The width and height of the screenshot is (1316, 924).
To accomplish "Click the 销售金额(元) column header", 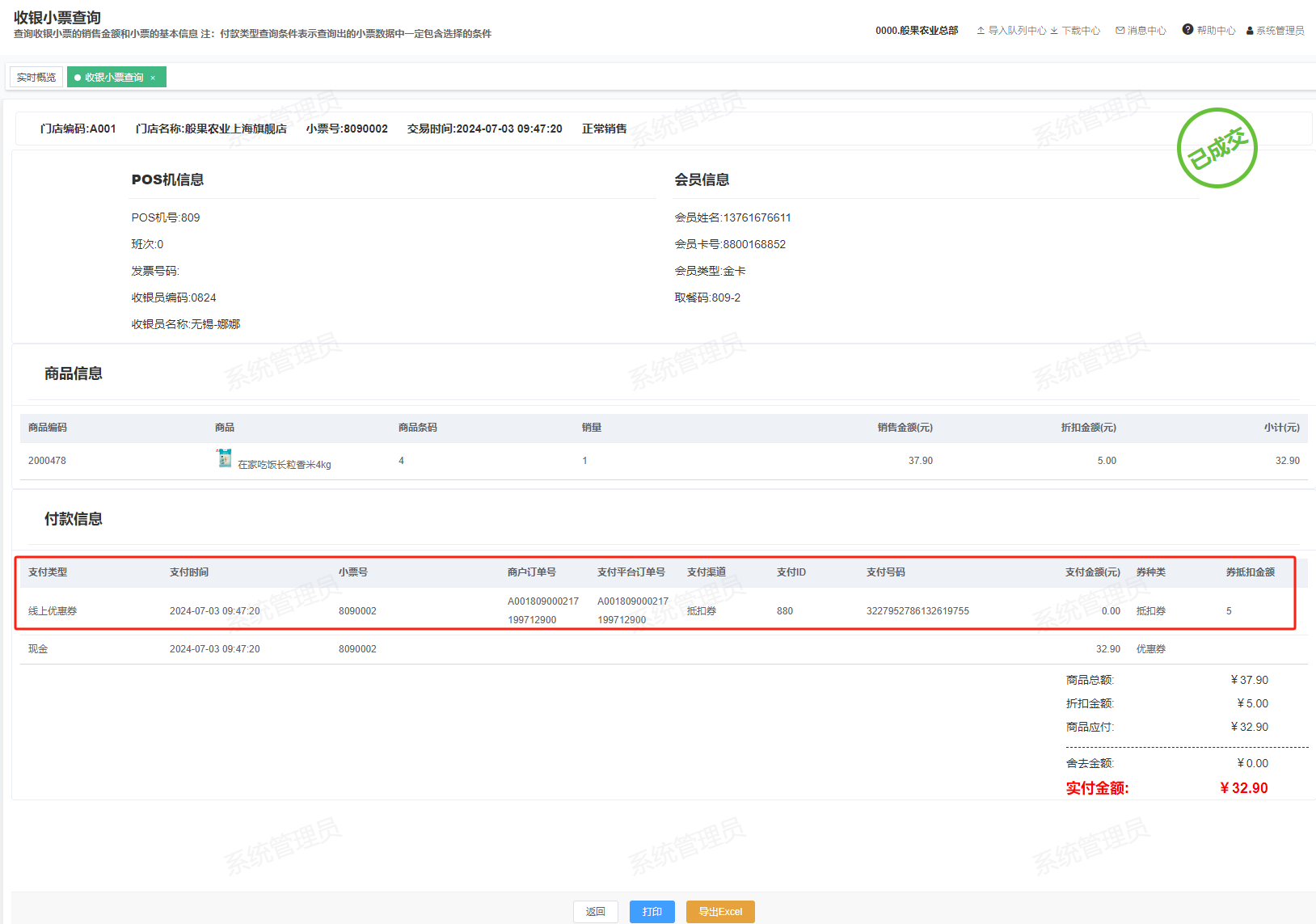I will [x=905, y=428].
